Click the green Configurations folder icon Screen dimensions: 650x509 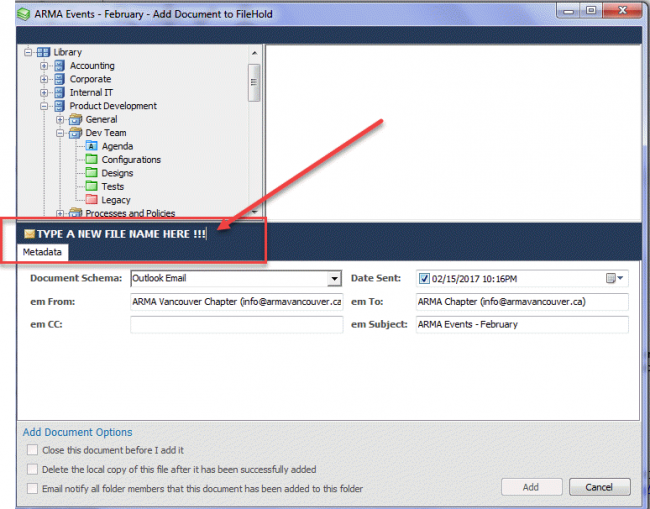pyautogui.click(x=92, y=159)
